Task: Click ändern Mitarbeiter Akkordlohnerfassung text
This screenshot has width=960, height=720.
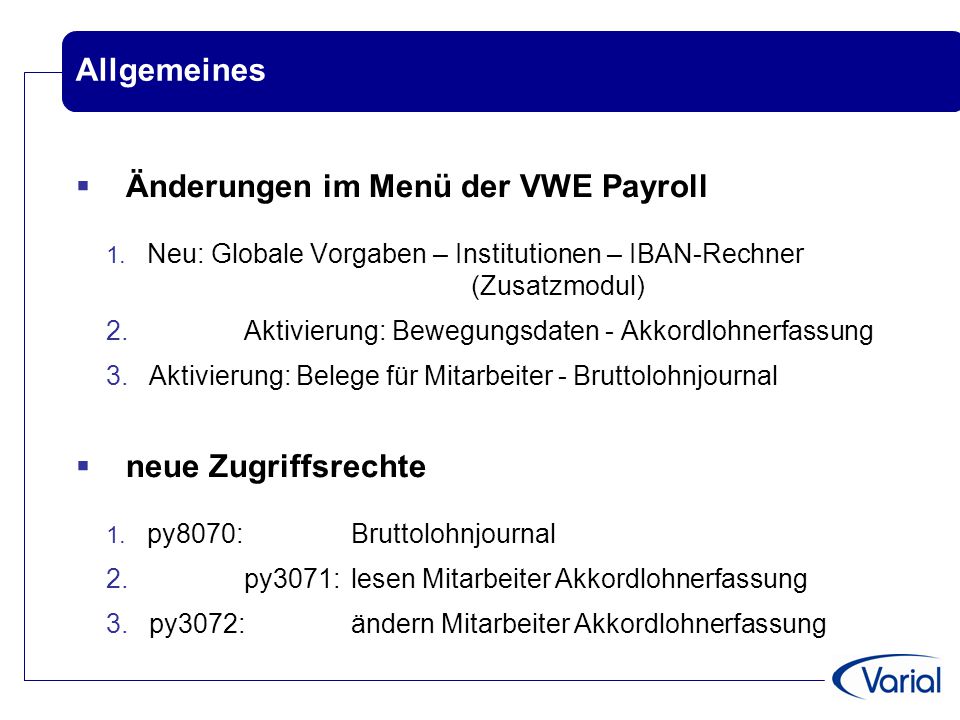Action: tap(588, 624)
